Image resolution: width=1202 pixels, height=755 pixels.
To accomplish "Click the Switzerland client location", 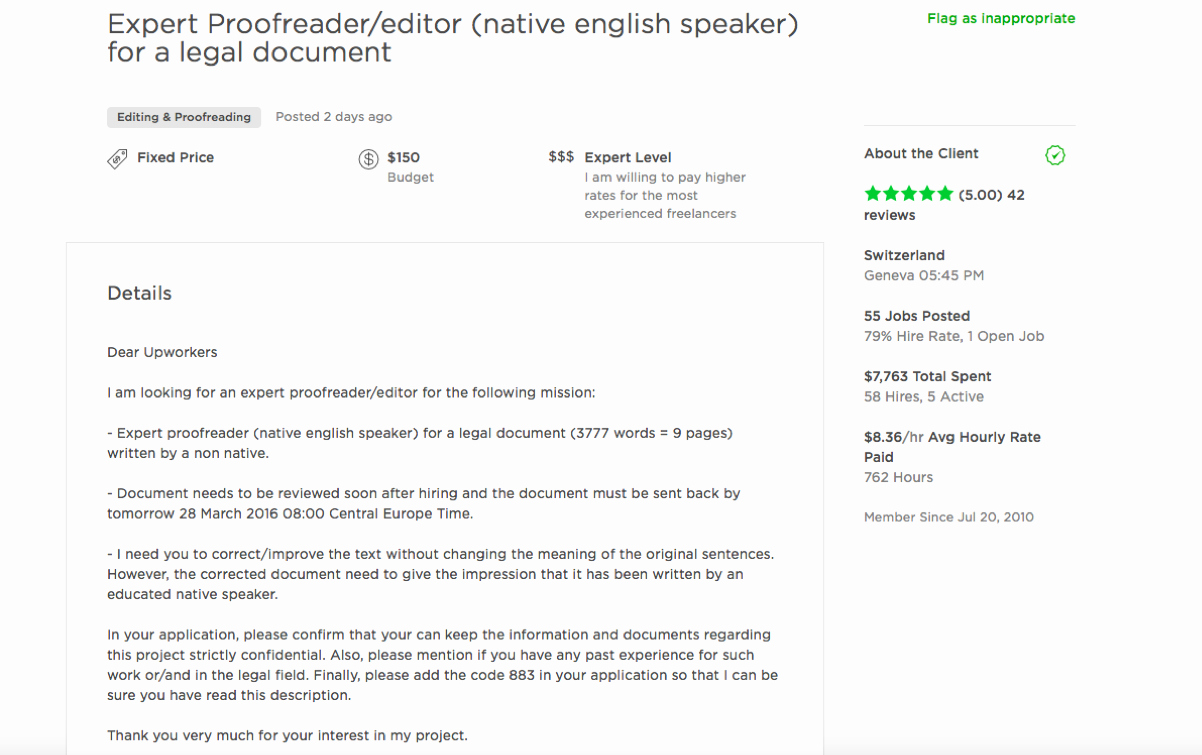I will tap(904, 255).
